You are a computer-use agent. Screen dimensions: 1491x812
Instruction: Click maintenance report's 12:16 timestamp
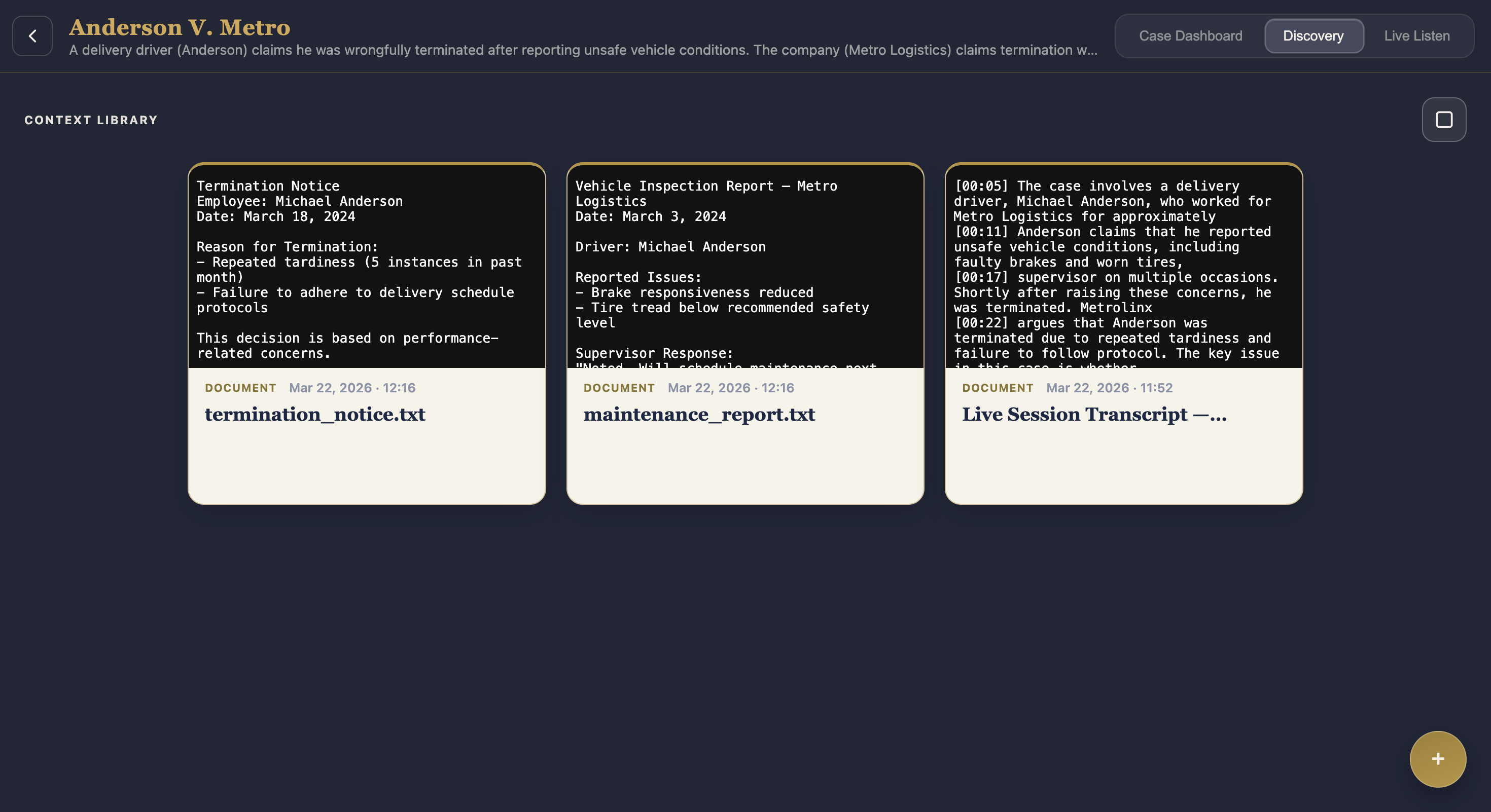pyautogui.click(x=730, y=388)
